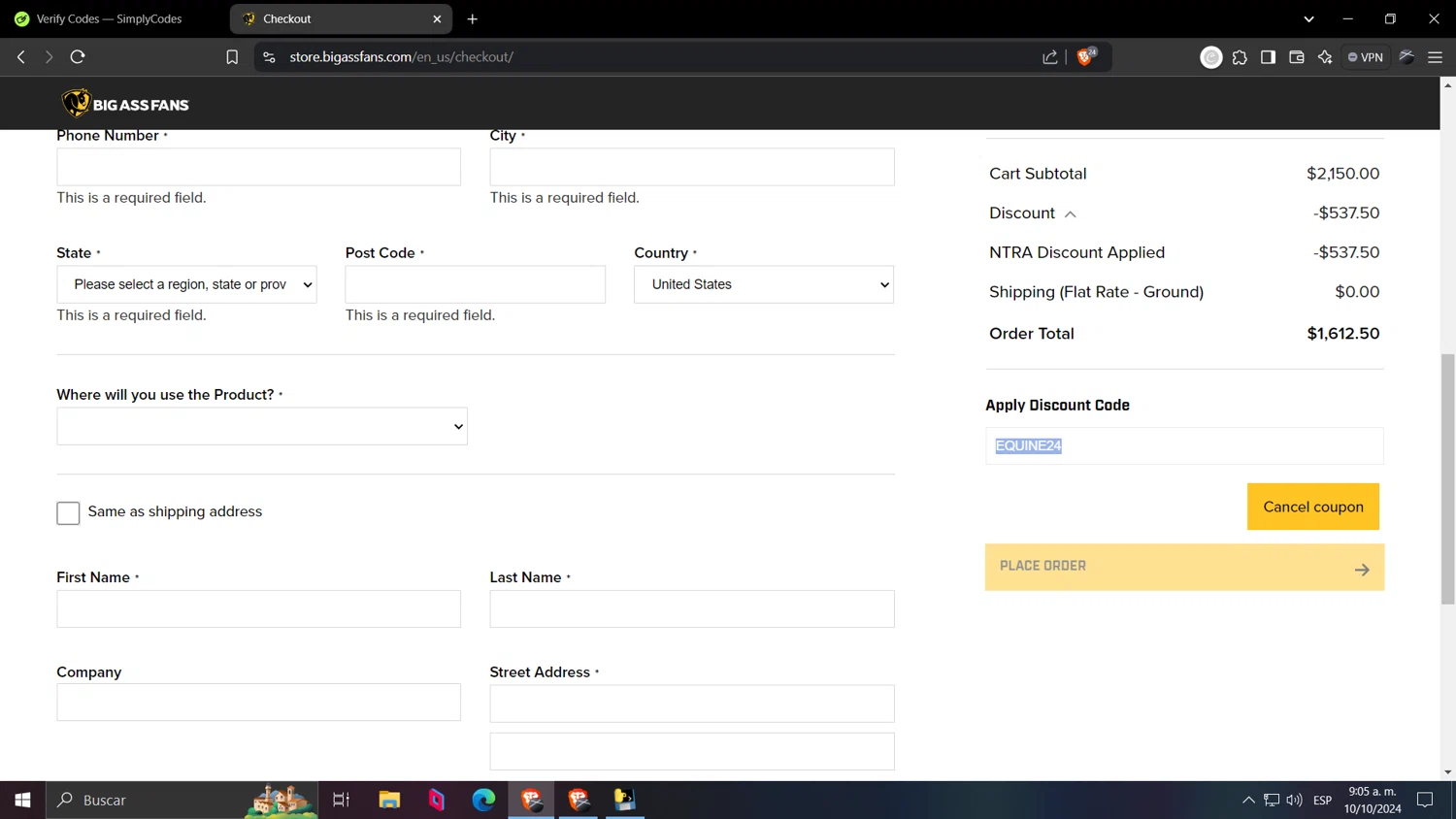Check 'Same as shipping address' box
1456x819 pixels.
[x=68, y=513]
